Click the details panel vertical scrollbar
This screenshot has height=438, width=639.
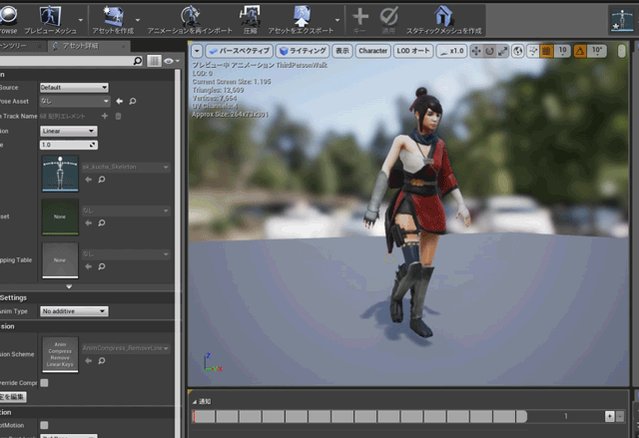pyautogui.click(x=178, y=253)
